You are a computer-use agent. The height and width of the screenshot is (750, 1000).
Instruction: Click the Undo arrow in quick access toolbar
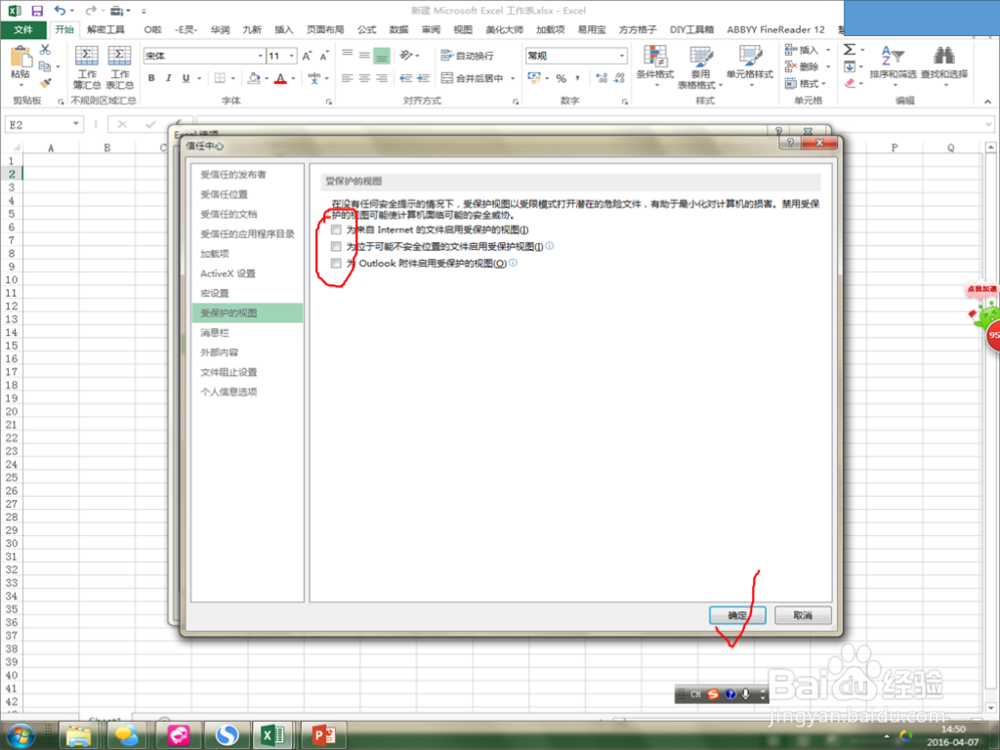[x=60, y=11]
